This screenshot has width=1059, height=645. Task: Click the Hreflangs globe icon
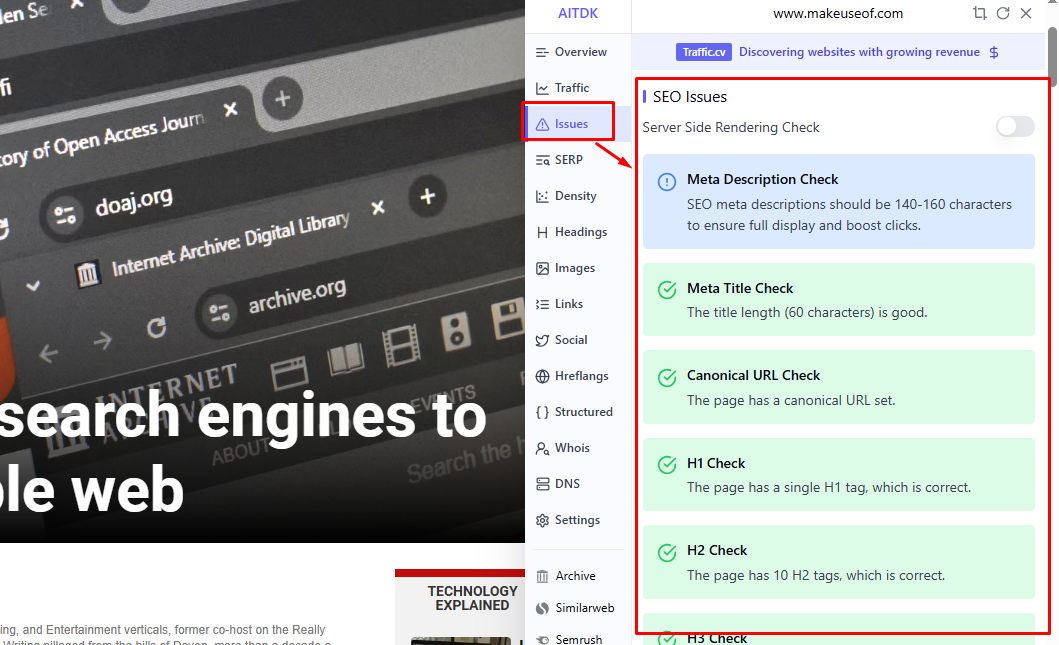coord(542,376)
